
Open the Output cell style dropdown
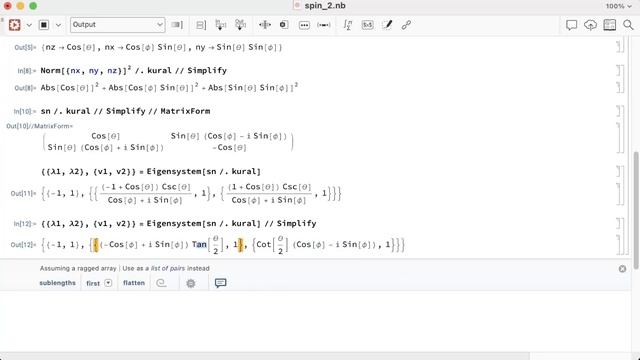coord(118,24)
